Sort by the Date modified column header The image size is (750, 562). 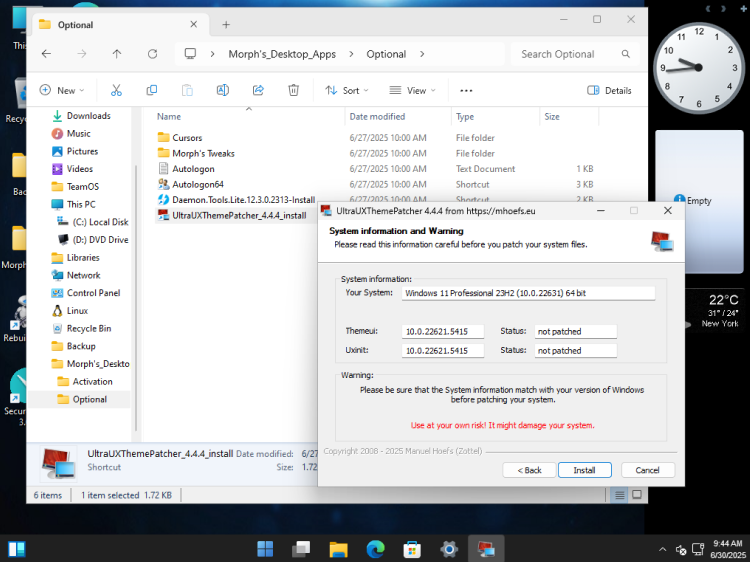coord(377,116)
